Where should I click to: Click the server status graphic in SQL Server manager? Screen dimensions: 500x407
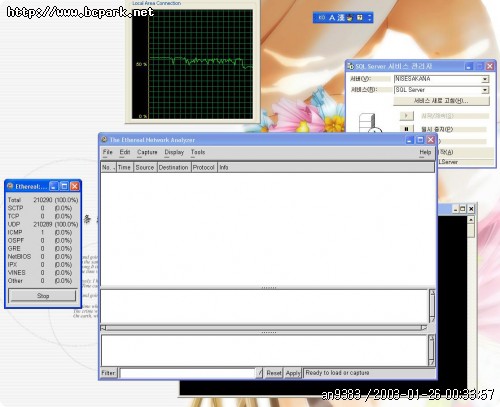point(370,123)
